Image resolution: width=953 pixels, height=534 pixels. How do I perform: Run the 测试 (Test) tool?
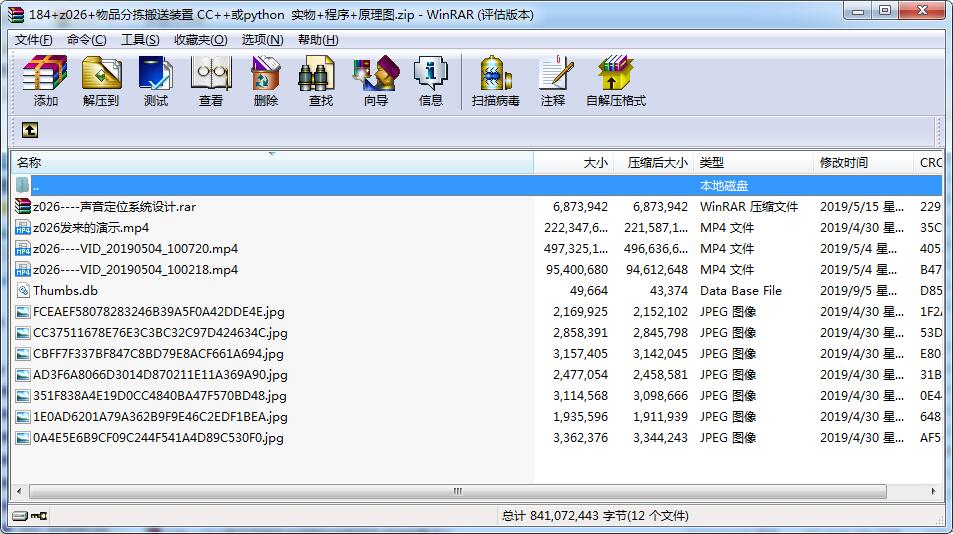coord(156,81)
